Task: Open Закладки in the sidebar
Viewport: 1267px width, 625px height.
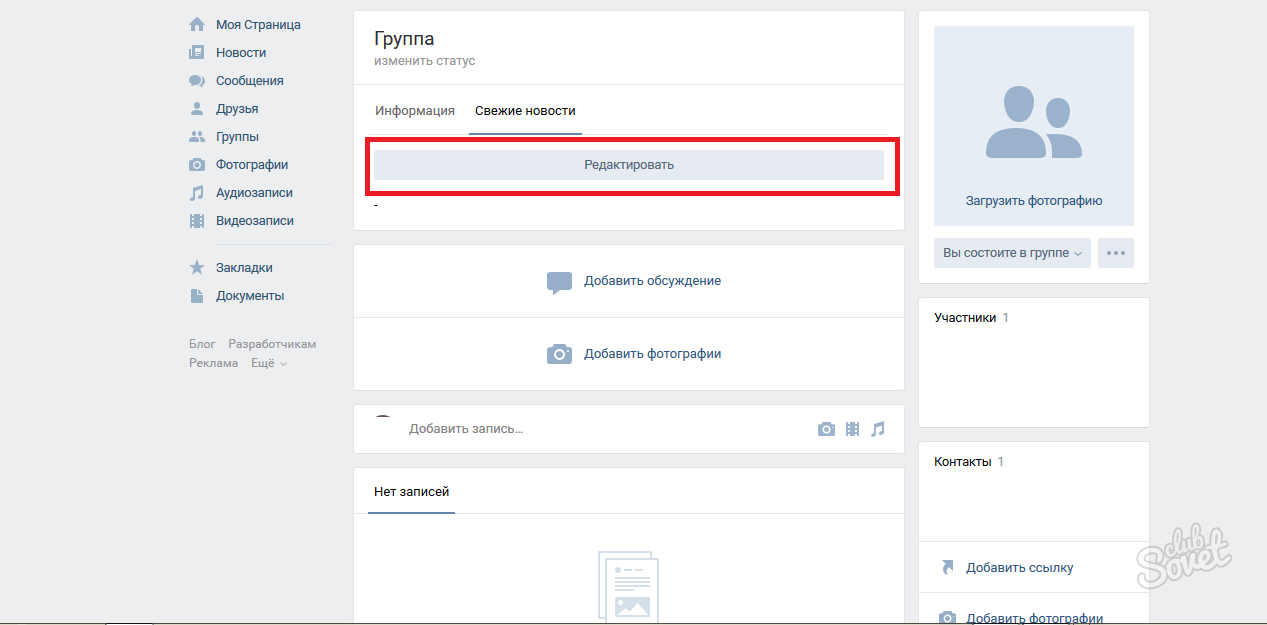Action: (x=244, y=268)
